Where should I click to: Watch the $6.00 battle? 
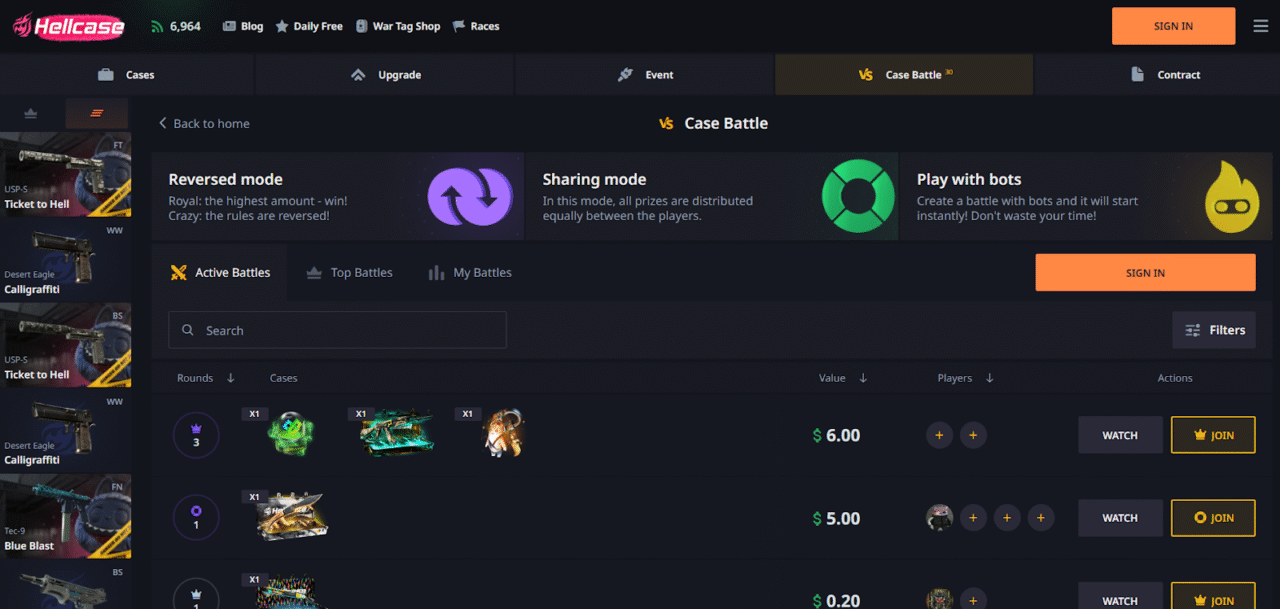(1120, 435)
